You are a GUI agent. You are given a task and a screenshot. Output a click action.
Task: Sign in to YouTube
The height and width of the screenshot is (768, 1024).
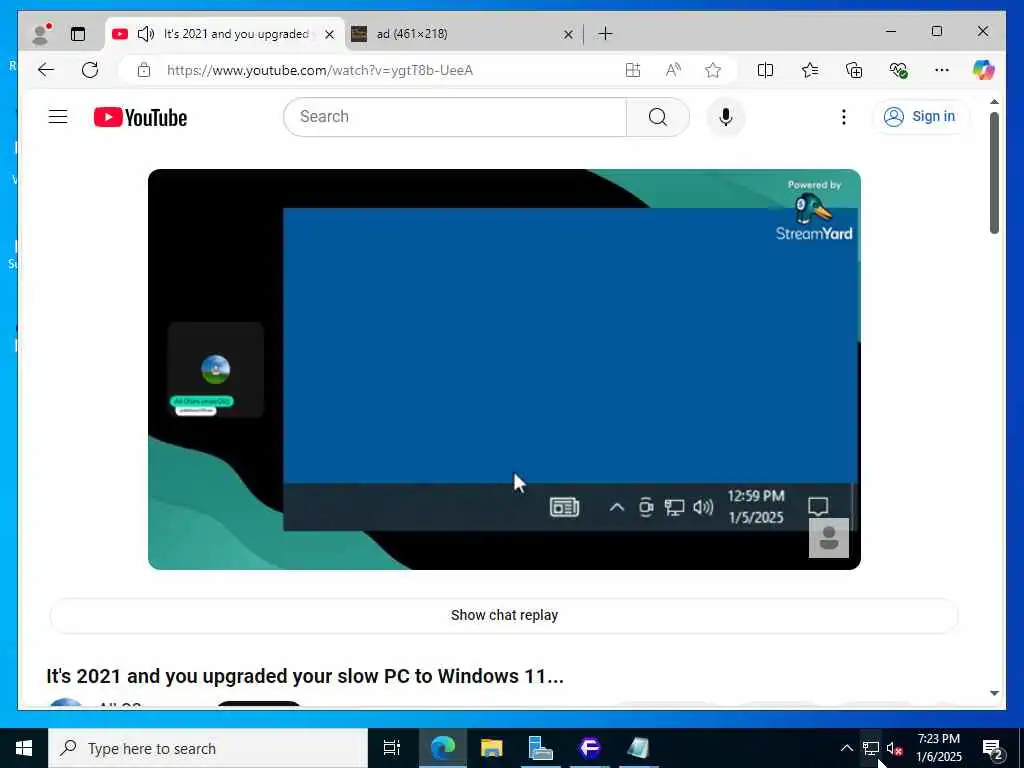click(x=920, y=116)
